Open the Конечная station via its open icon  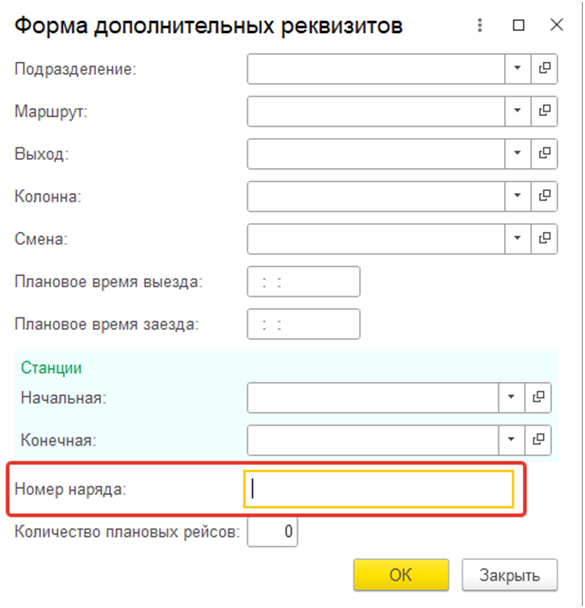pyautogui.click(x=538, y=440)
